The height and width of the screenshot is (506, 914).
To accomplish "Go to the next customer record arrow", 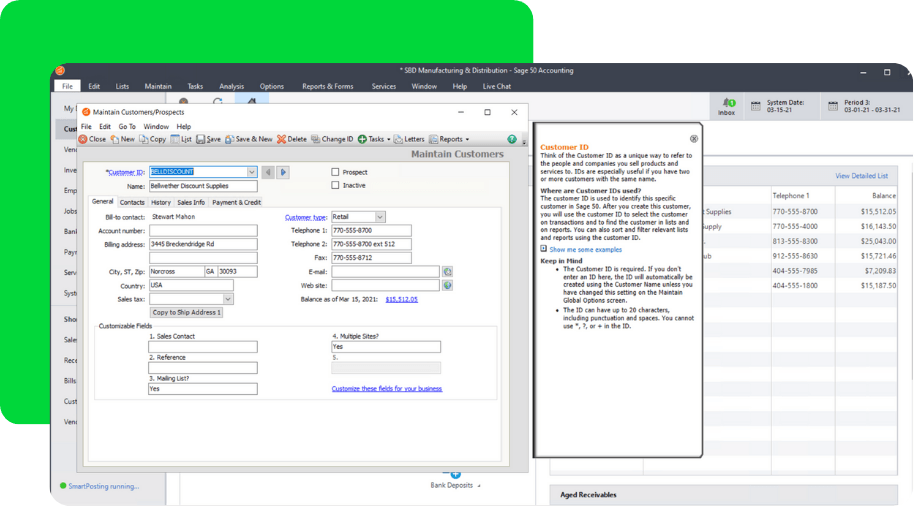I will [x=283, y=172].
